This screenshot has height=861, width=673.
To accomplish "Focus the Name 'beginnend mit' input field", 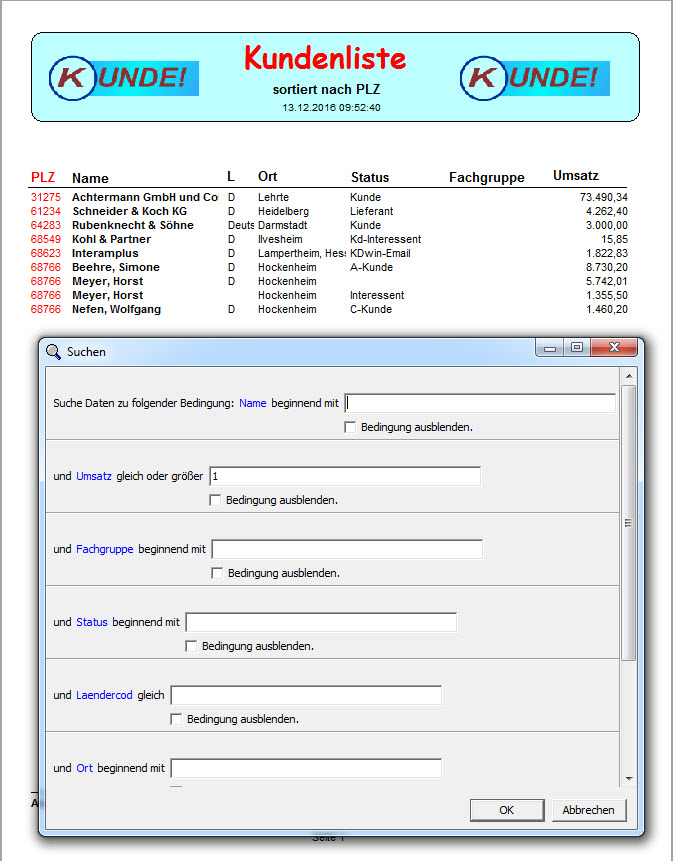I will pyautogui.click(x=480, y=403).
